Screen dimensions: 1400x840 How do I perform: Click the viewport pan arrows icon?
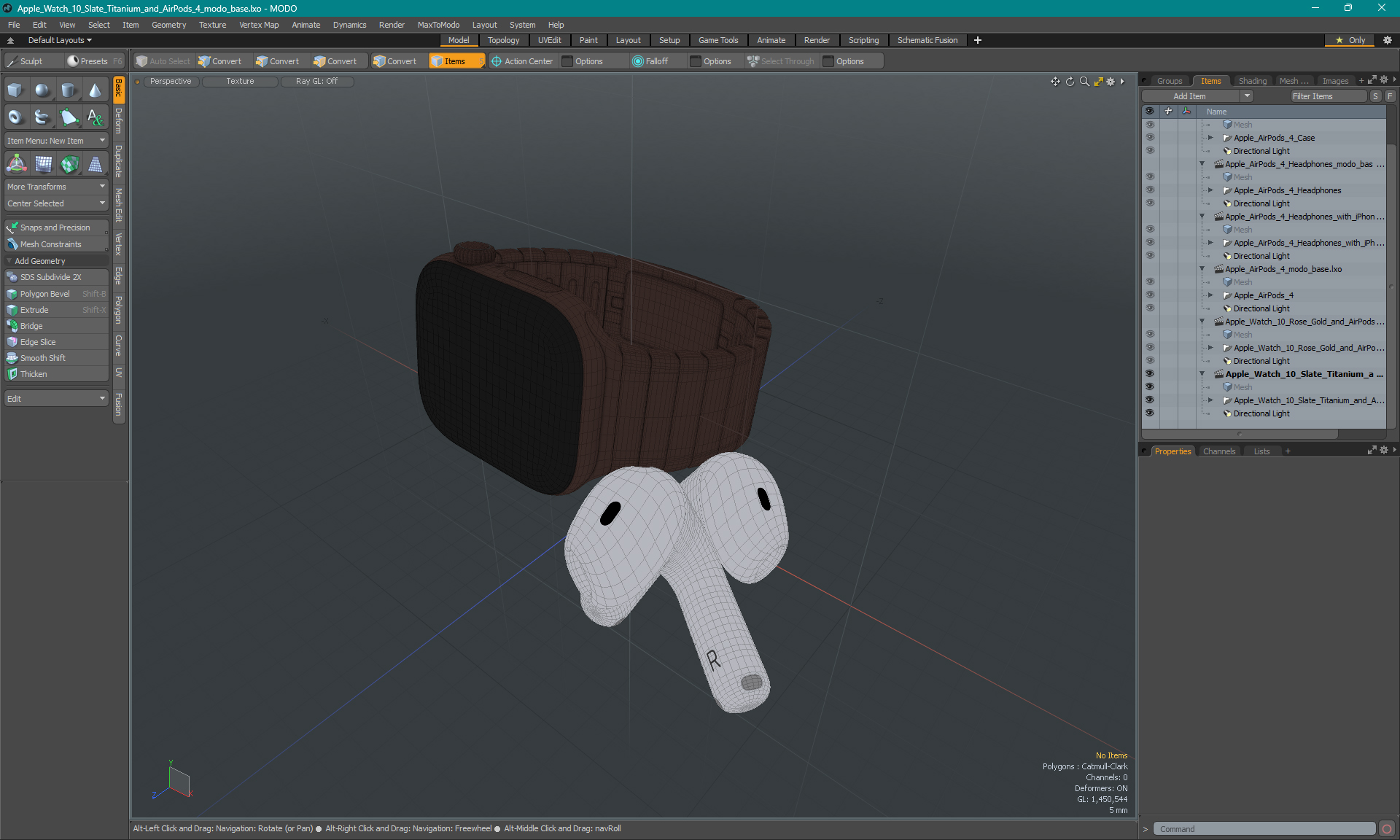pyautogui.click(x=1055, y=82)
